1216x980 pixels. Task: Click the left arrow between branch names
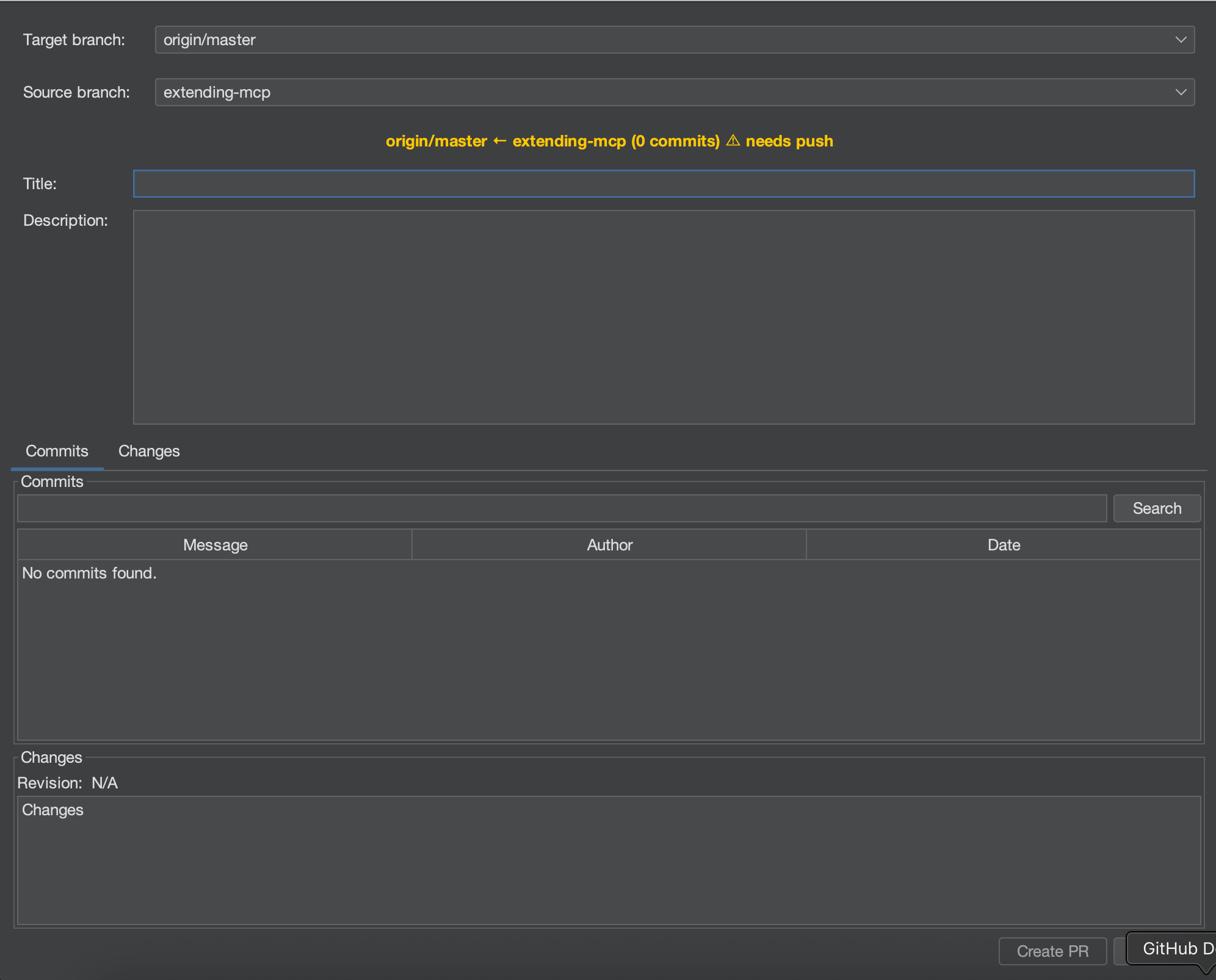coord(499,141)
